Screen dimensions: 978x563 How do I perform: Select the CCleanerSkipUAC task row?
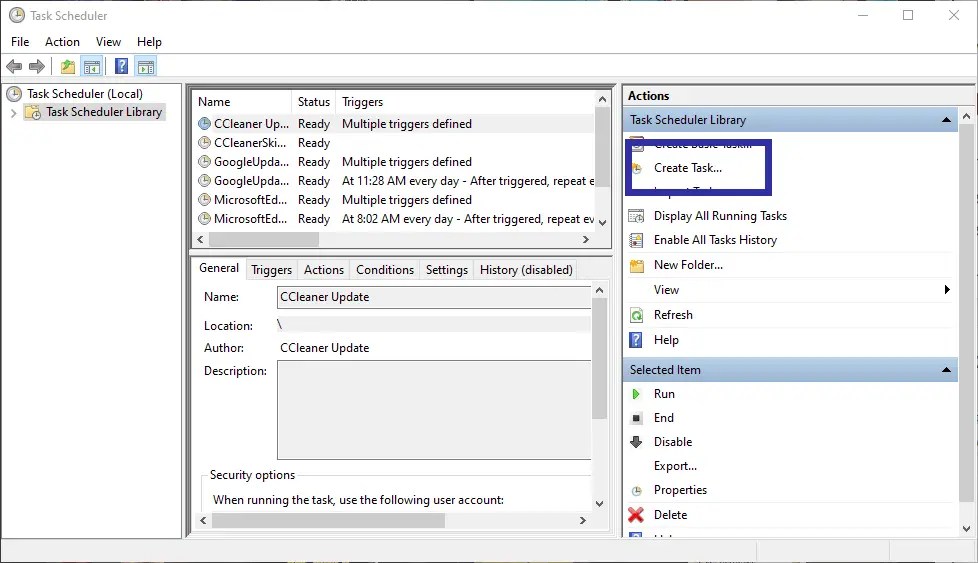251,143
